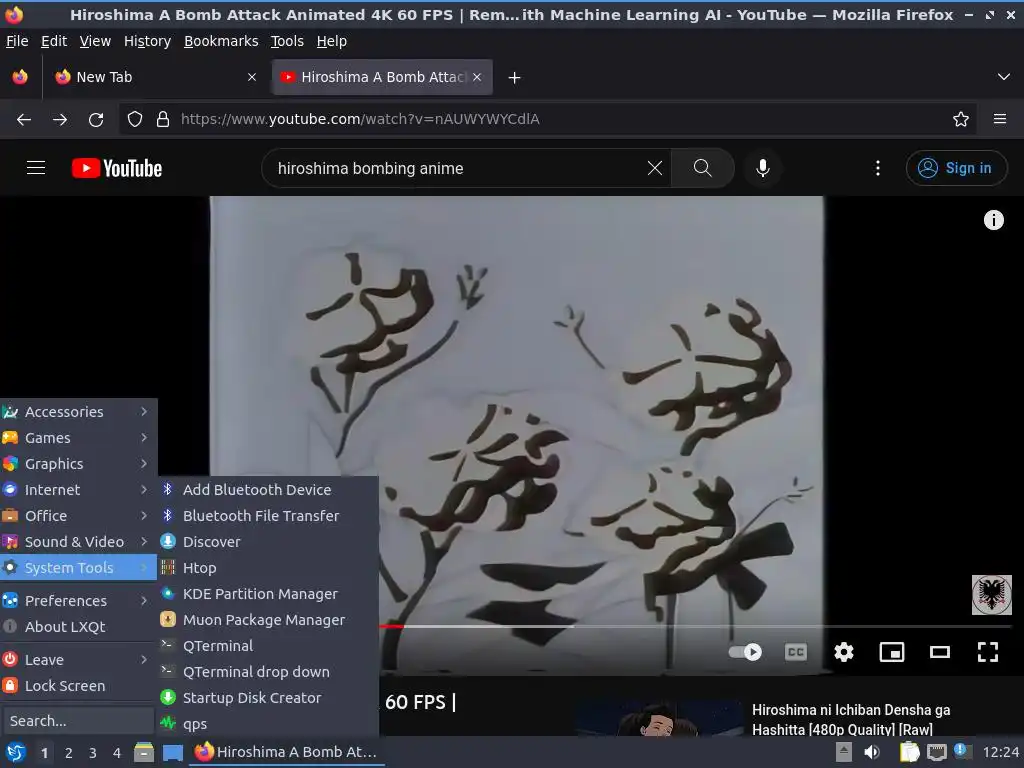Open Muon Package Manager

(x=268, y=620)
